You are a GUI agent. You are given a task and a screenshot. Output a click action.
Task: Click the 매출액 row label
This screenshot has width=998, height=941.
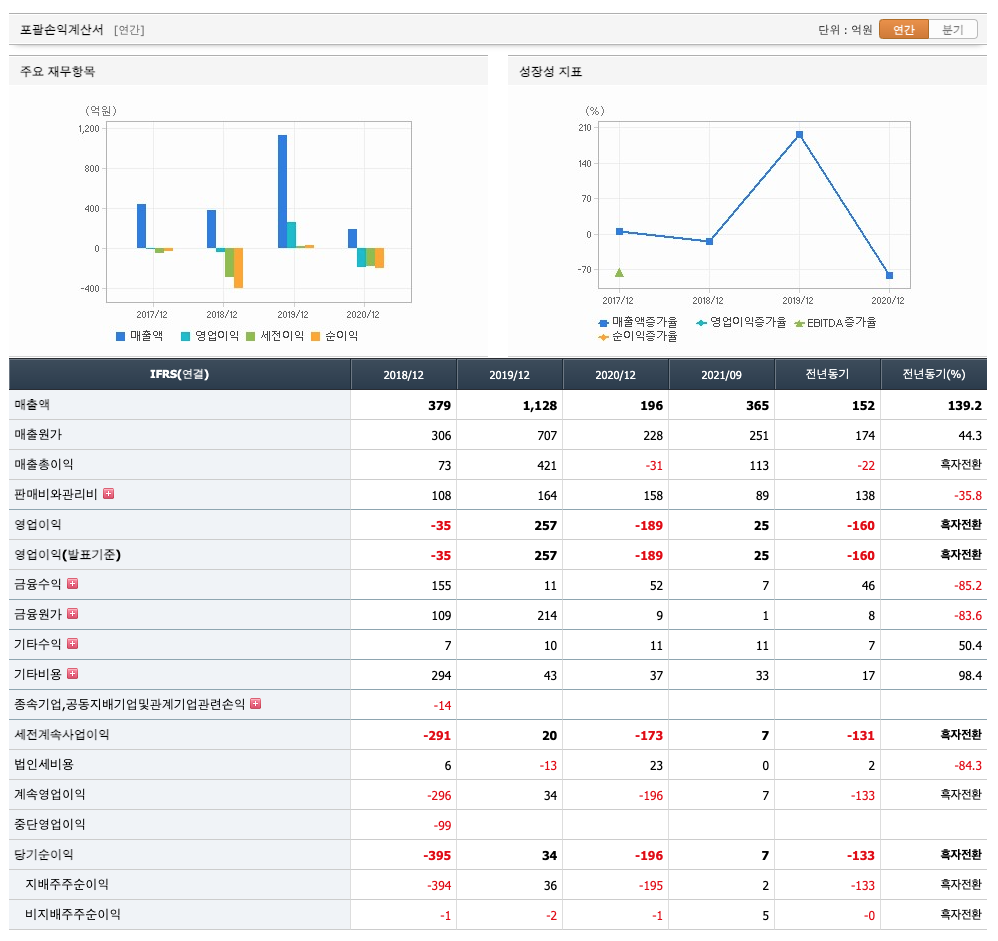[x=32, y=404]
